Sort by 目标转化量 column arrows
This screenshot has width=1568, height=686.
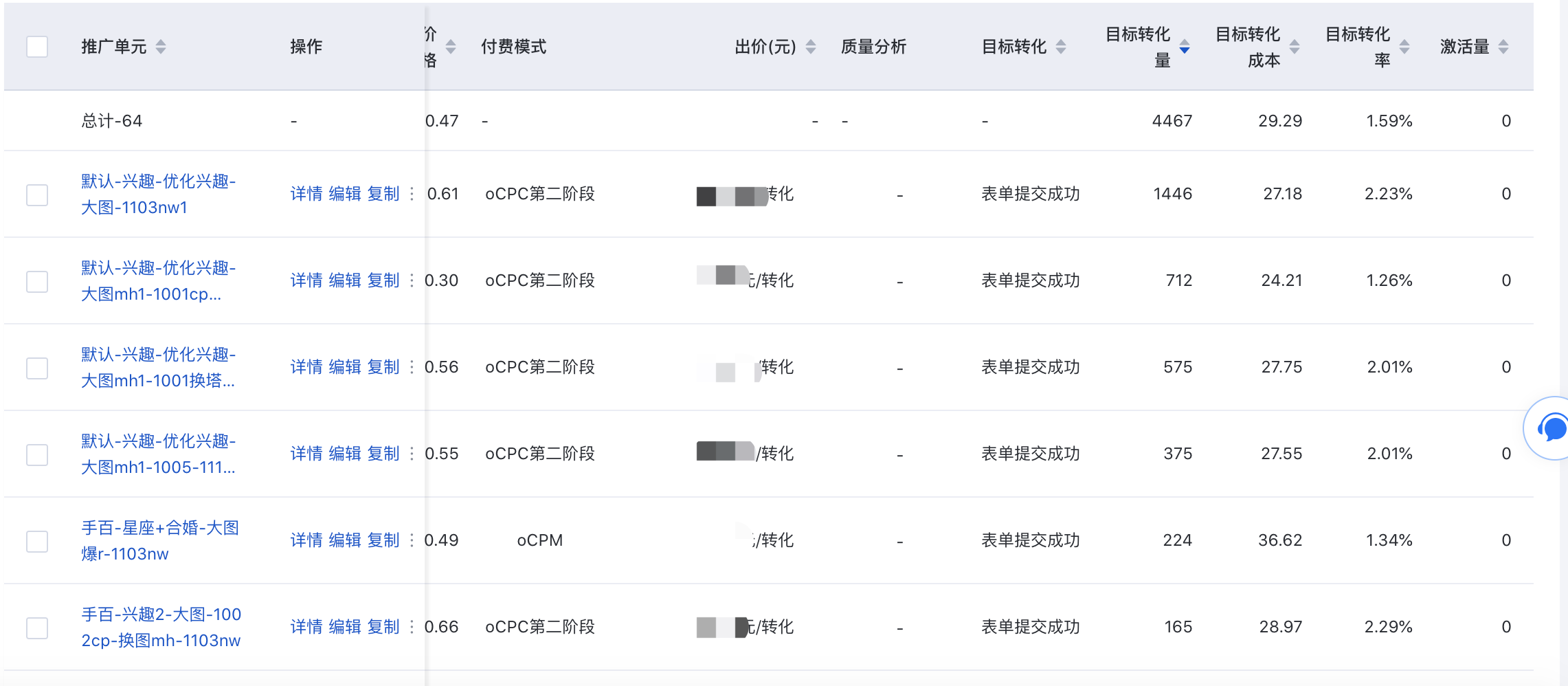click(x=1185, y=47)
